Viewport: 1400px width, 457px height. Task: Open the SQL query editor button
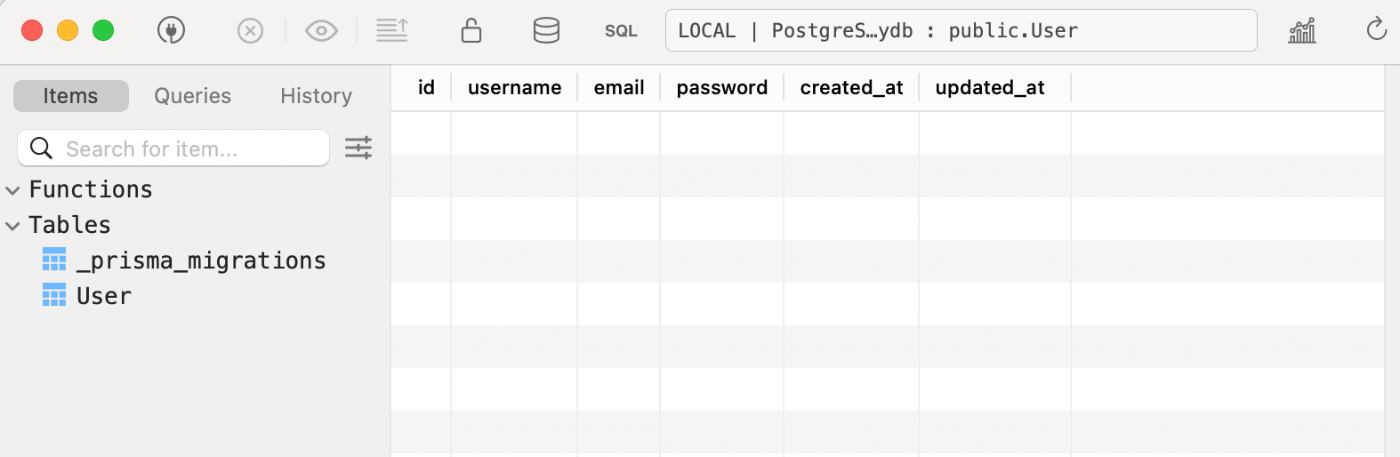[621, 31]
